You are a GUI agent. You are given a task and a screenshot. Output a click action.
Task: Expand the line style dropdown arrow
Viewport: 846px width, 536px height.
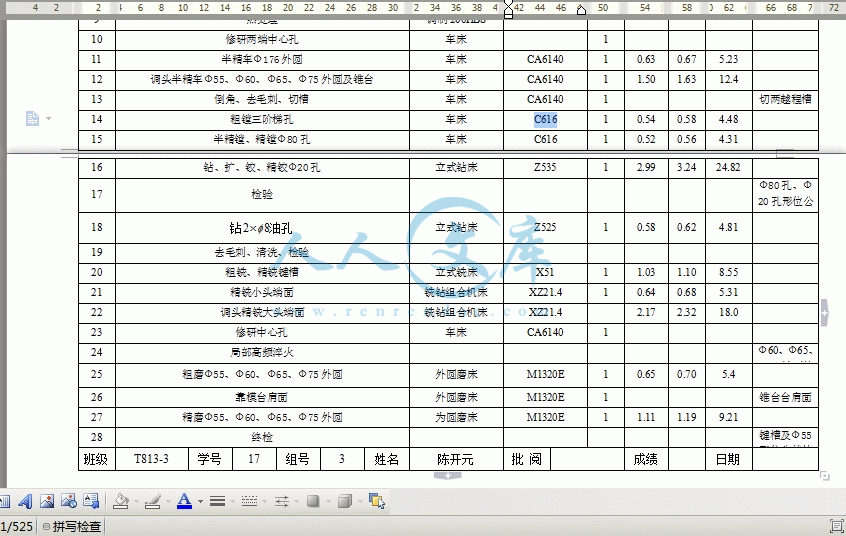233,502
